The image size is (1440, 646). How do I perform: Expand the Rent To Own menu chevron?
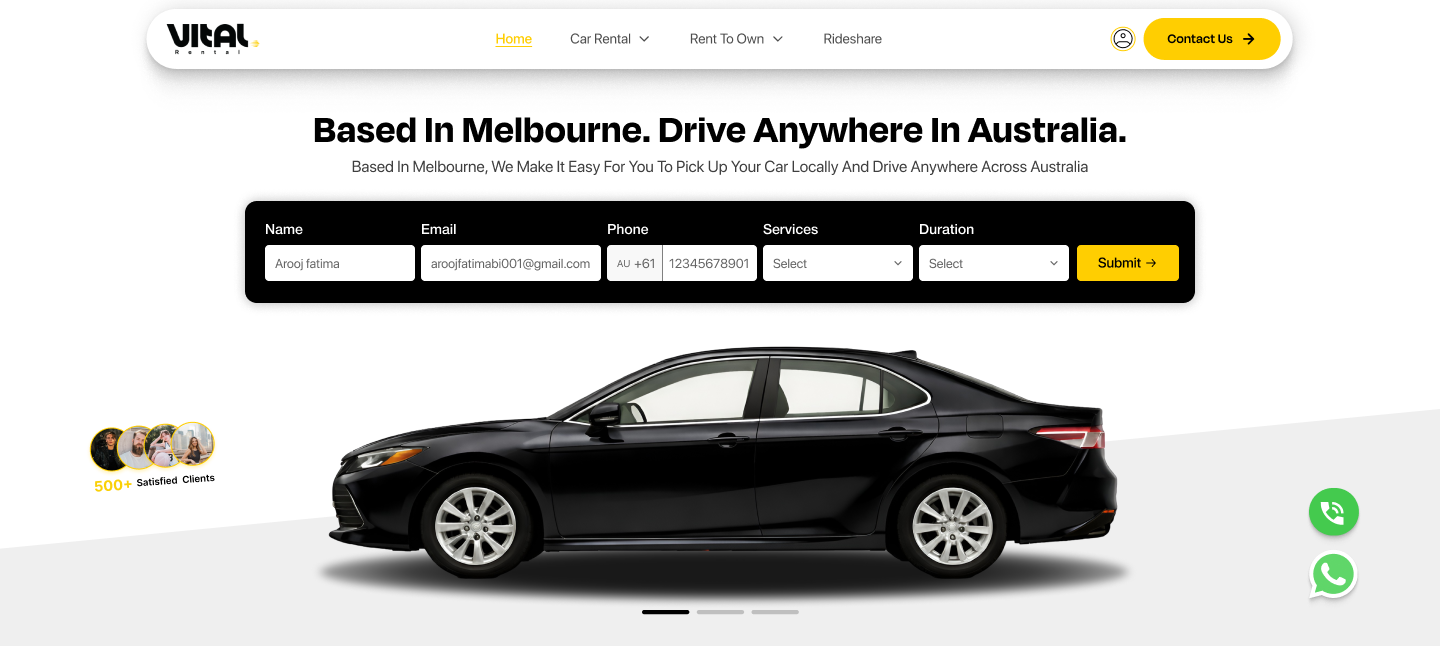[778, 39]
